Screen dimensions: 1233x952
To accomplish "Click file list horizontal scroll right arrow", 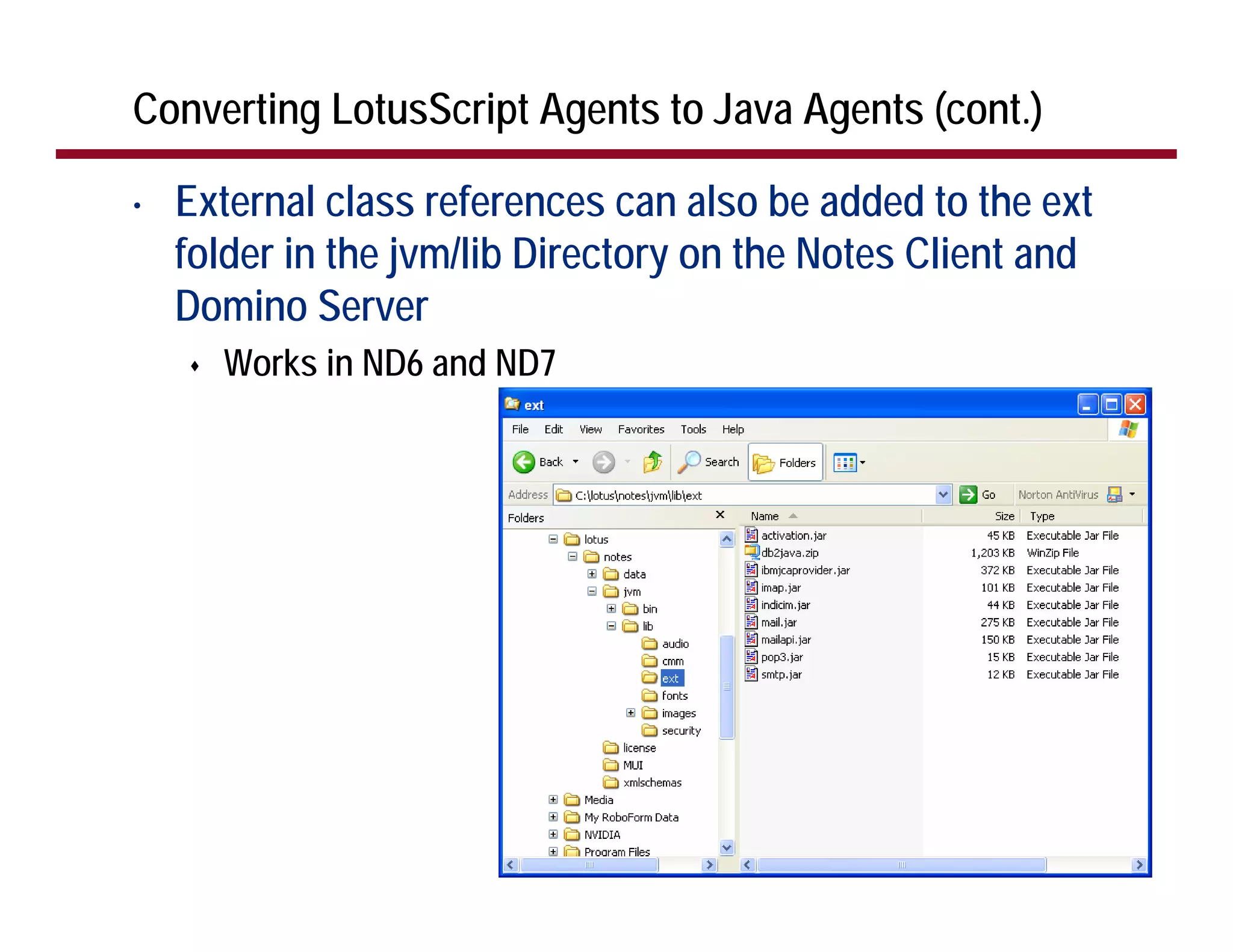I will (x=1138, y=865).
